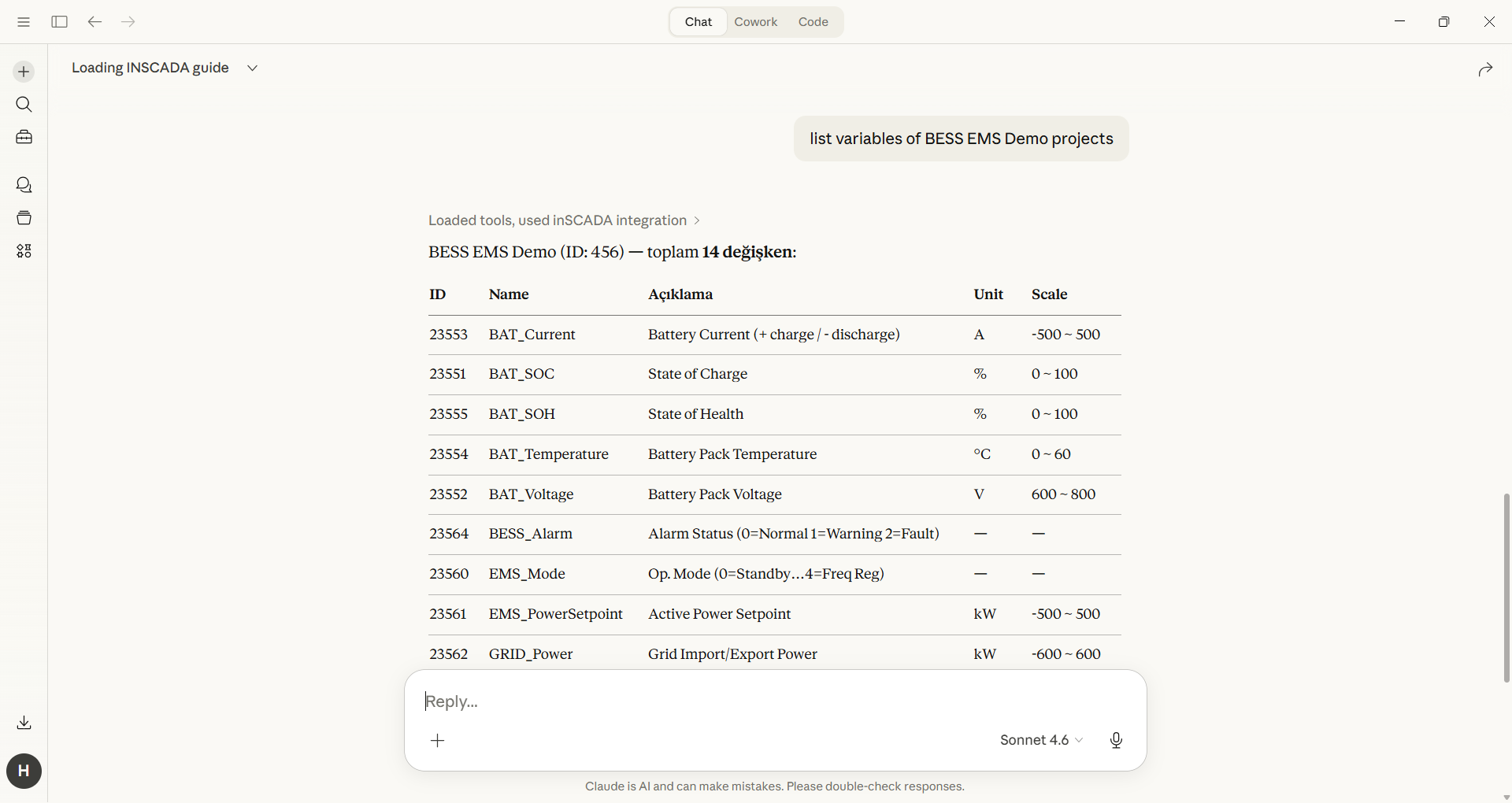Toggle the sidebar panel visibility
This screenshot has width=1512, height=803.
59,22
